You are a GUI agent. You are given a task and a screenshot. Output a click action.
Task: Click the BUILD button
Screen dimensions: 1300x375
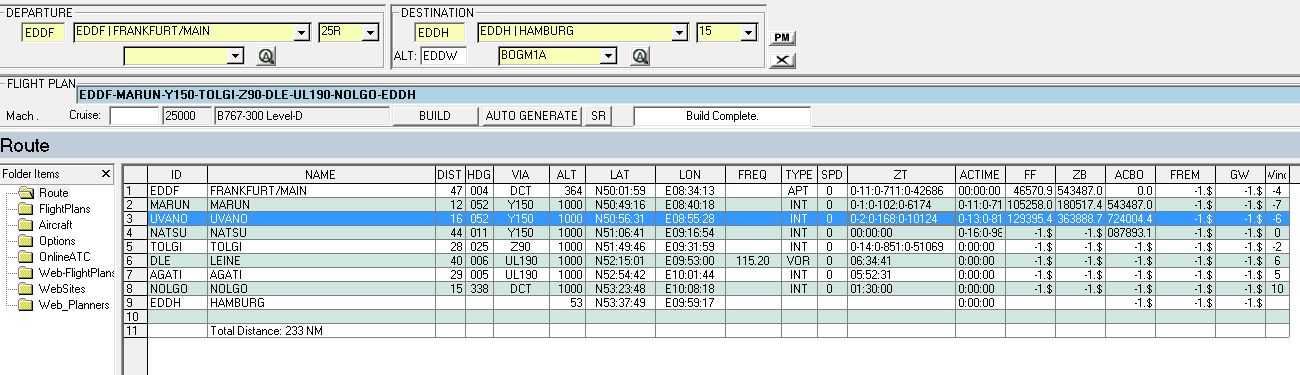[434, 116]
